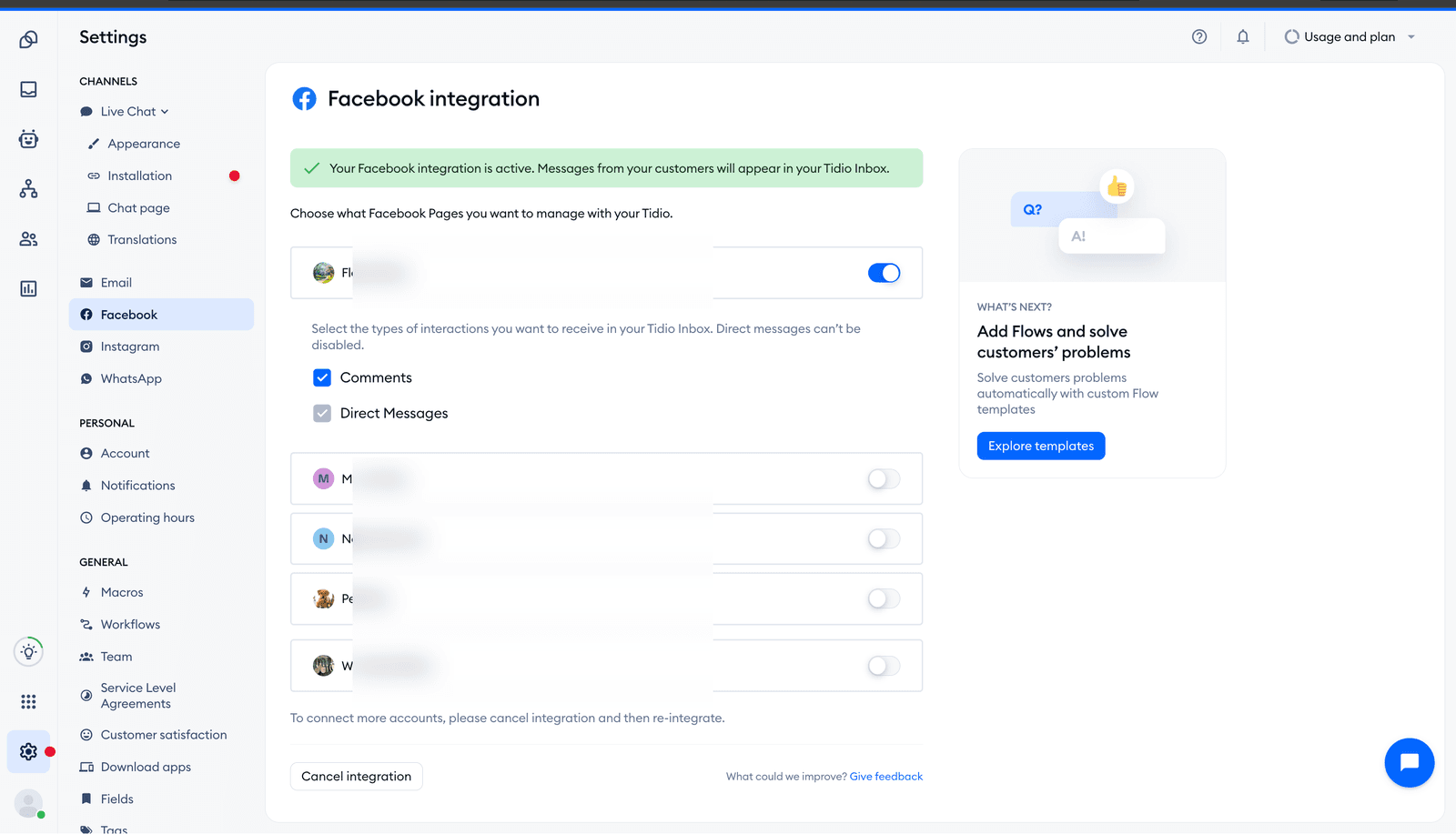
Task: Open Chat page settings
Action: [138, 208]
